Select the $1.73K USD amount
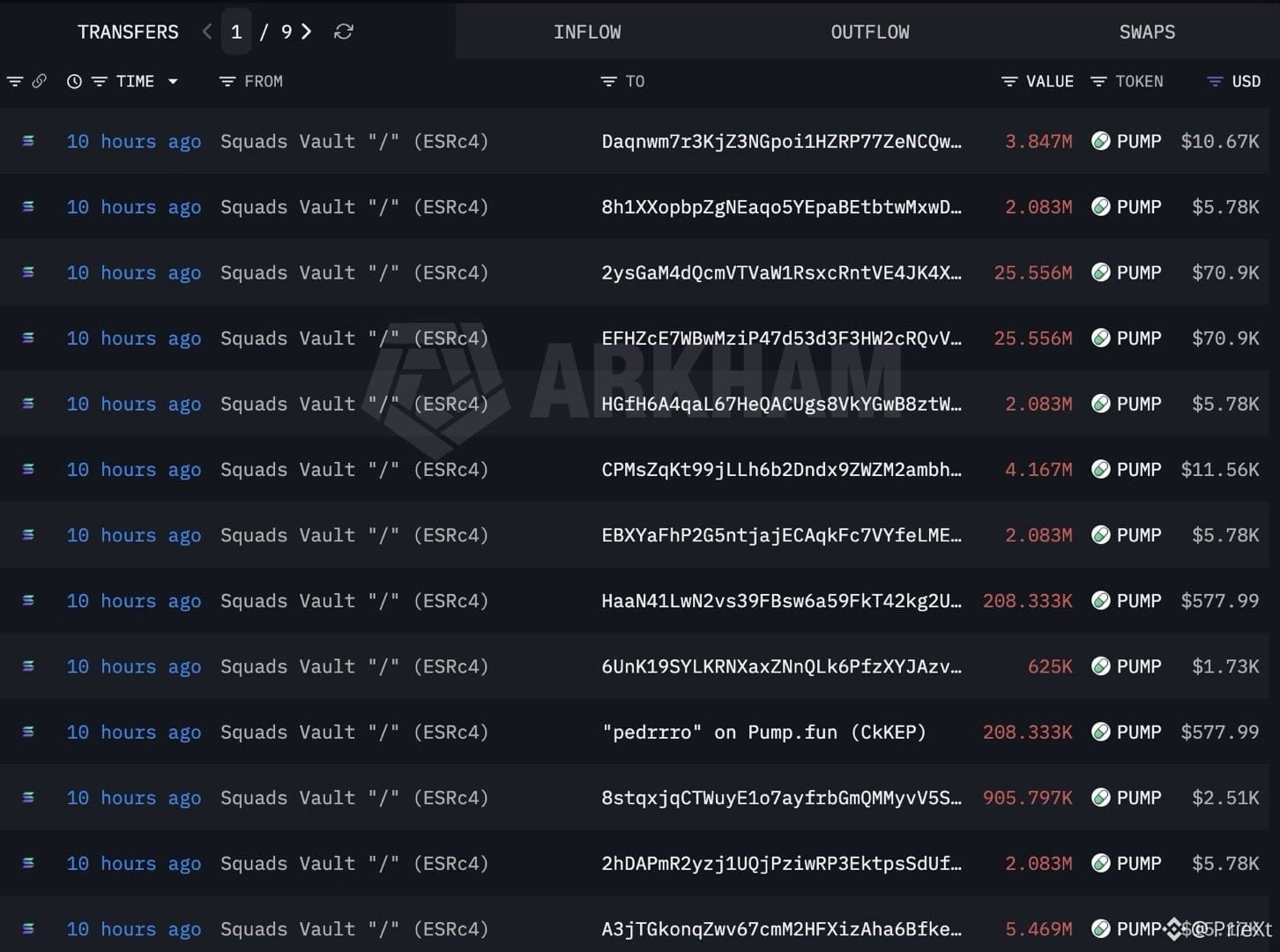The image size is (1280, 952). click(x=1225, y=666)
